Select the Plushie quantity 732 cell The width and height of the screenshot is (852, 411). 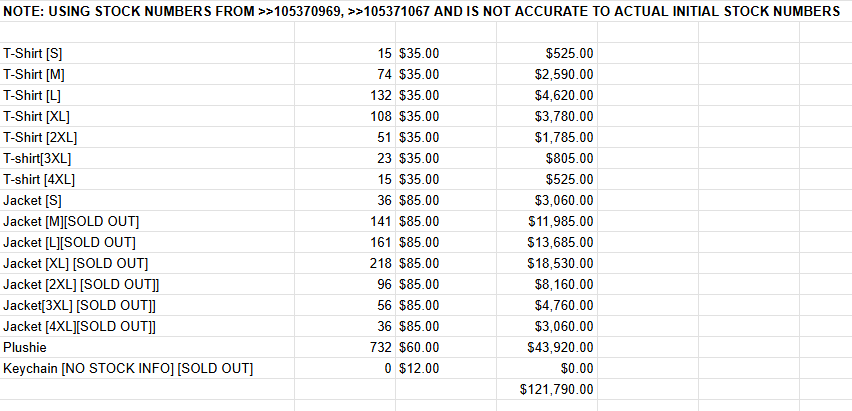pyautogui.click(x=345, y=347)
